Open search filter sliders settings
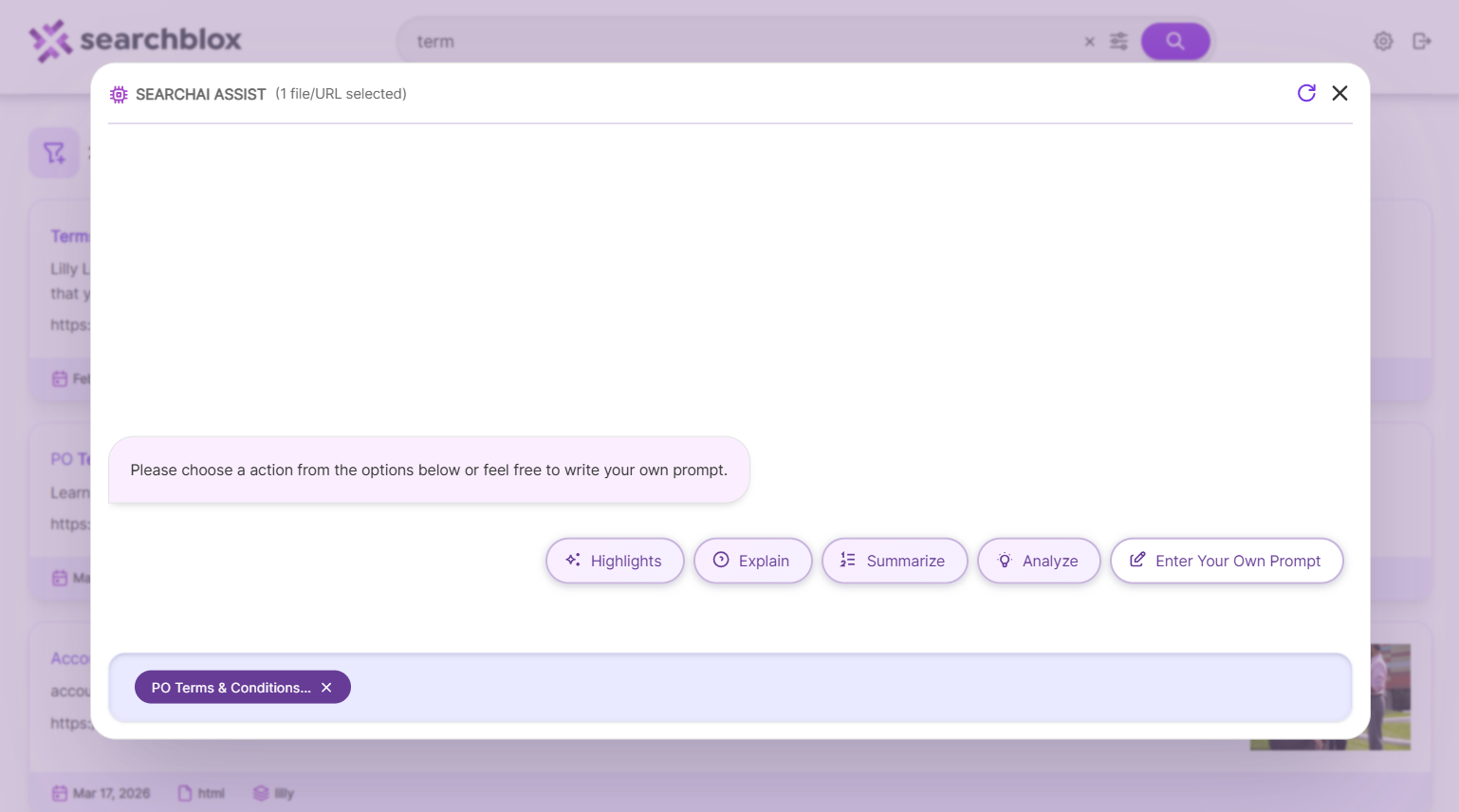Screen dimensions: 1459x812 tap(1118, 42)
